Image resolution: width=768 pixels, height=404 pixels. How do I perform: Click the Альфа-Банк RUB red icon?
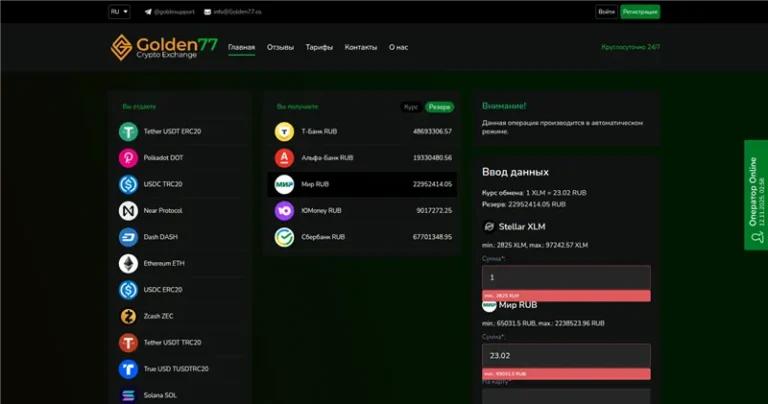coord(284,158)
